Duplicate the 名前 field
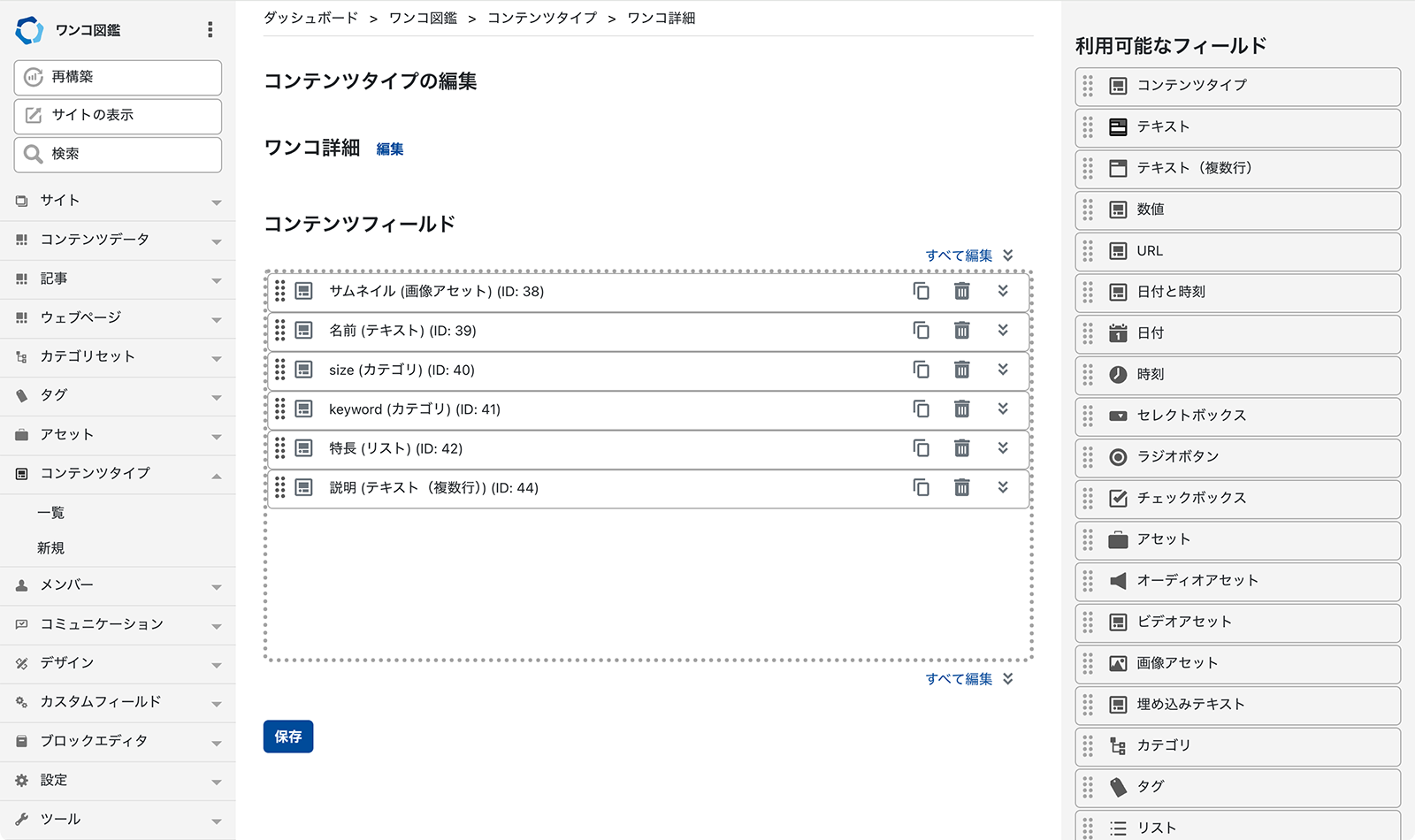 pyautogui.click(x=921, y=330)
